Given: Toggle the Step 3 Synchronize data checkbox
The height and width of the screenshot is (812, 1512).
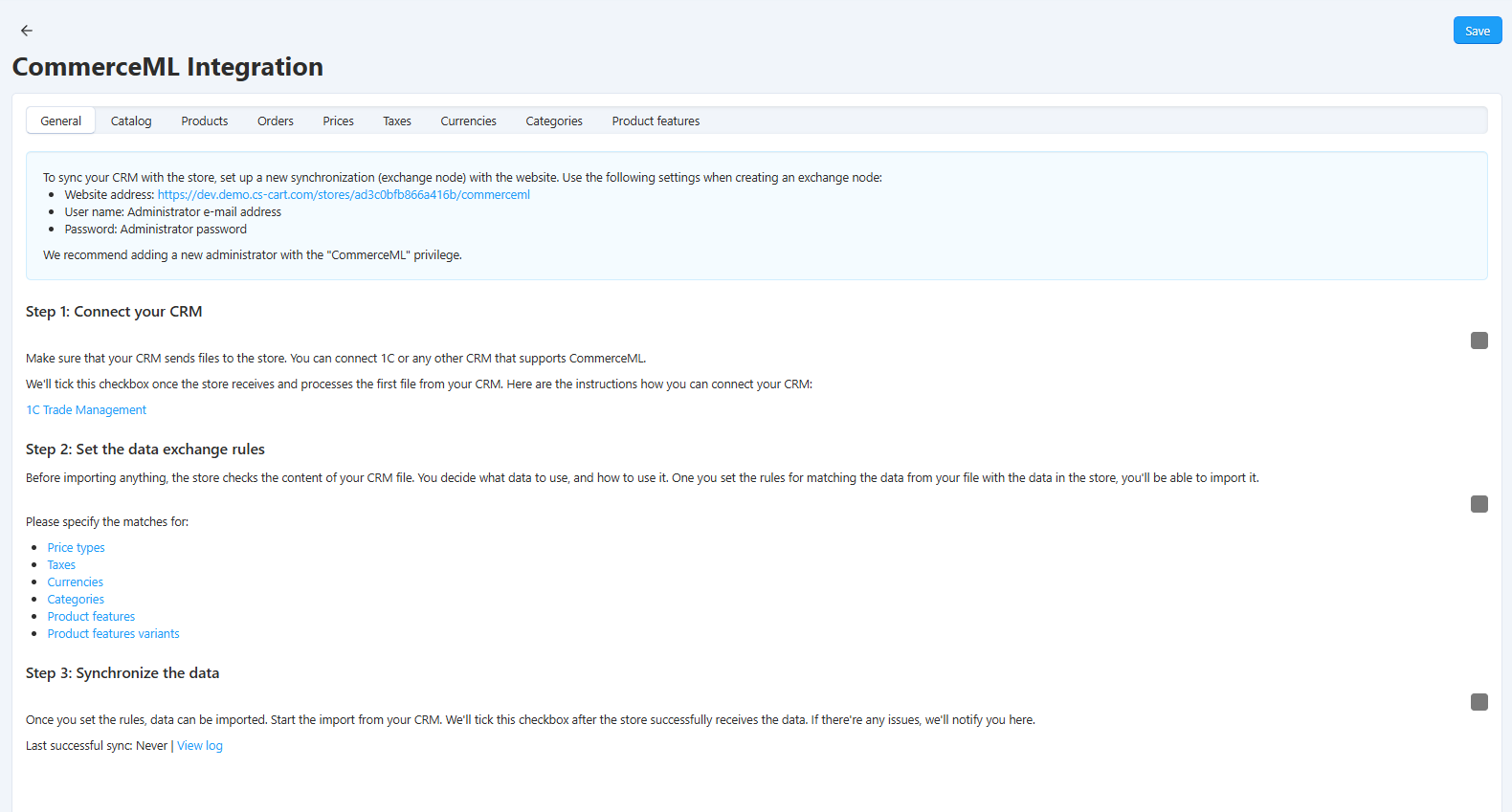Looking at the screenshot, I should [1479, 702].
